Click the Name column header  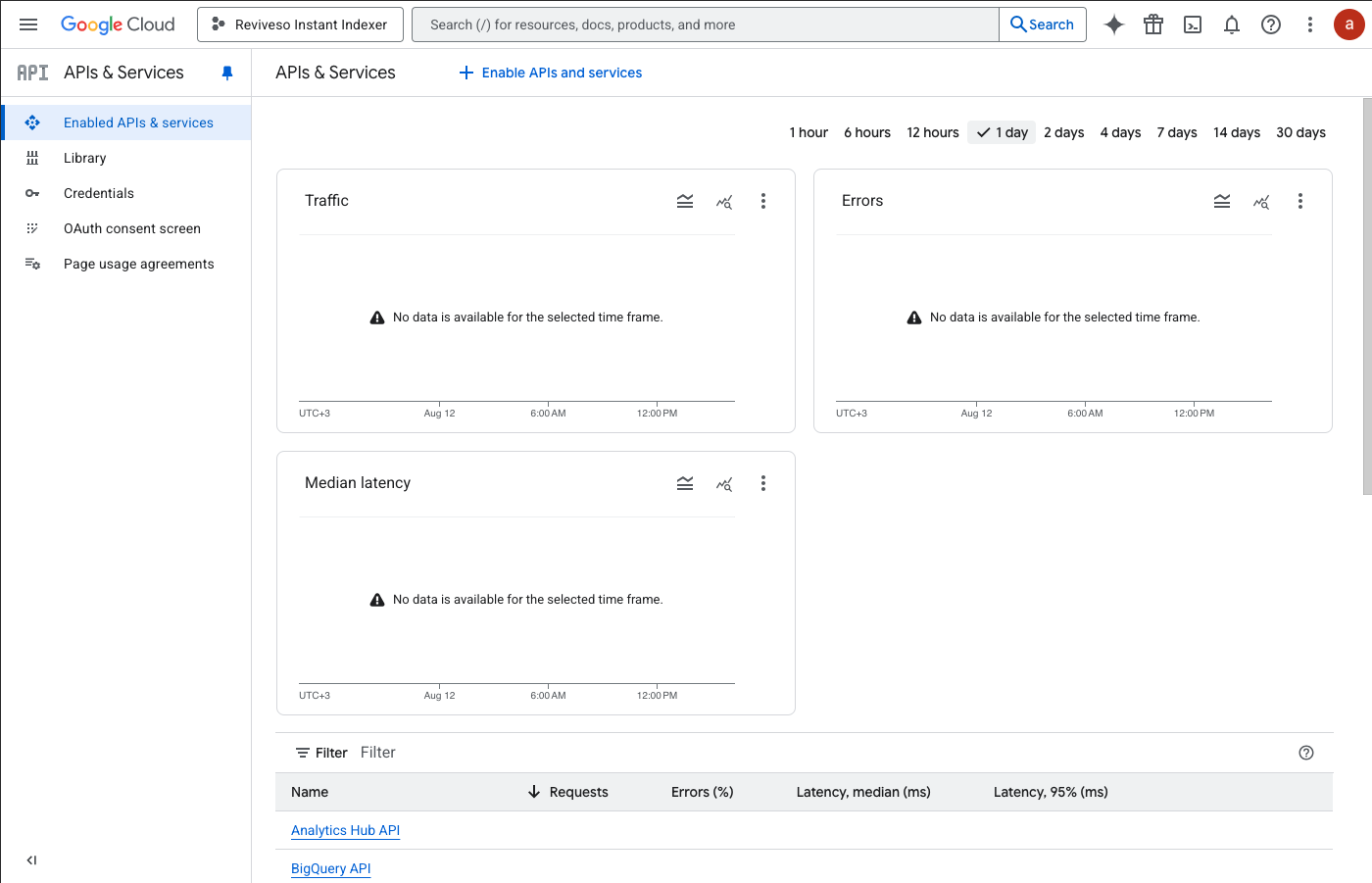pos(310,792)
